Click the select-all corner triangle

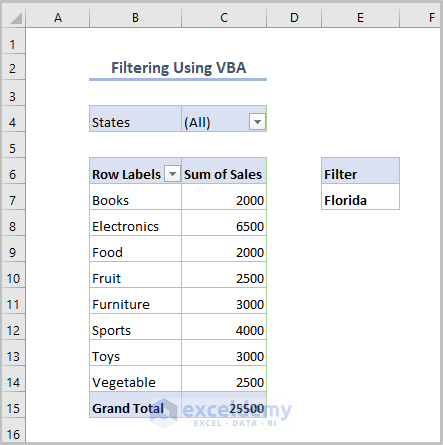pos(16,18)
